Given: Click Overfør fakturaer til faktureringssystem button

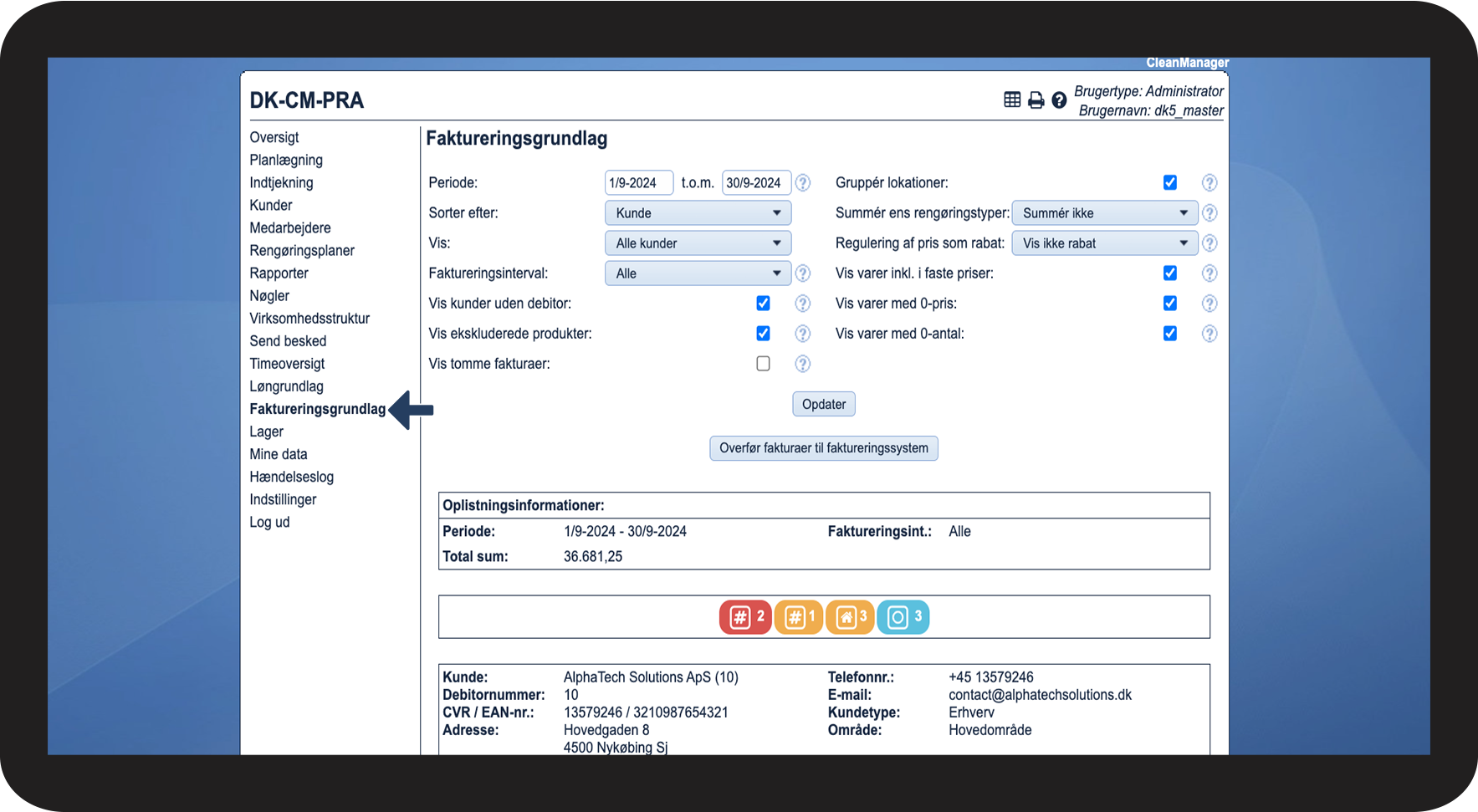Looking at the screenshot, I should point(823,448).
